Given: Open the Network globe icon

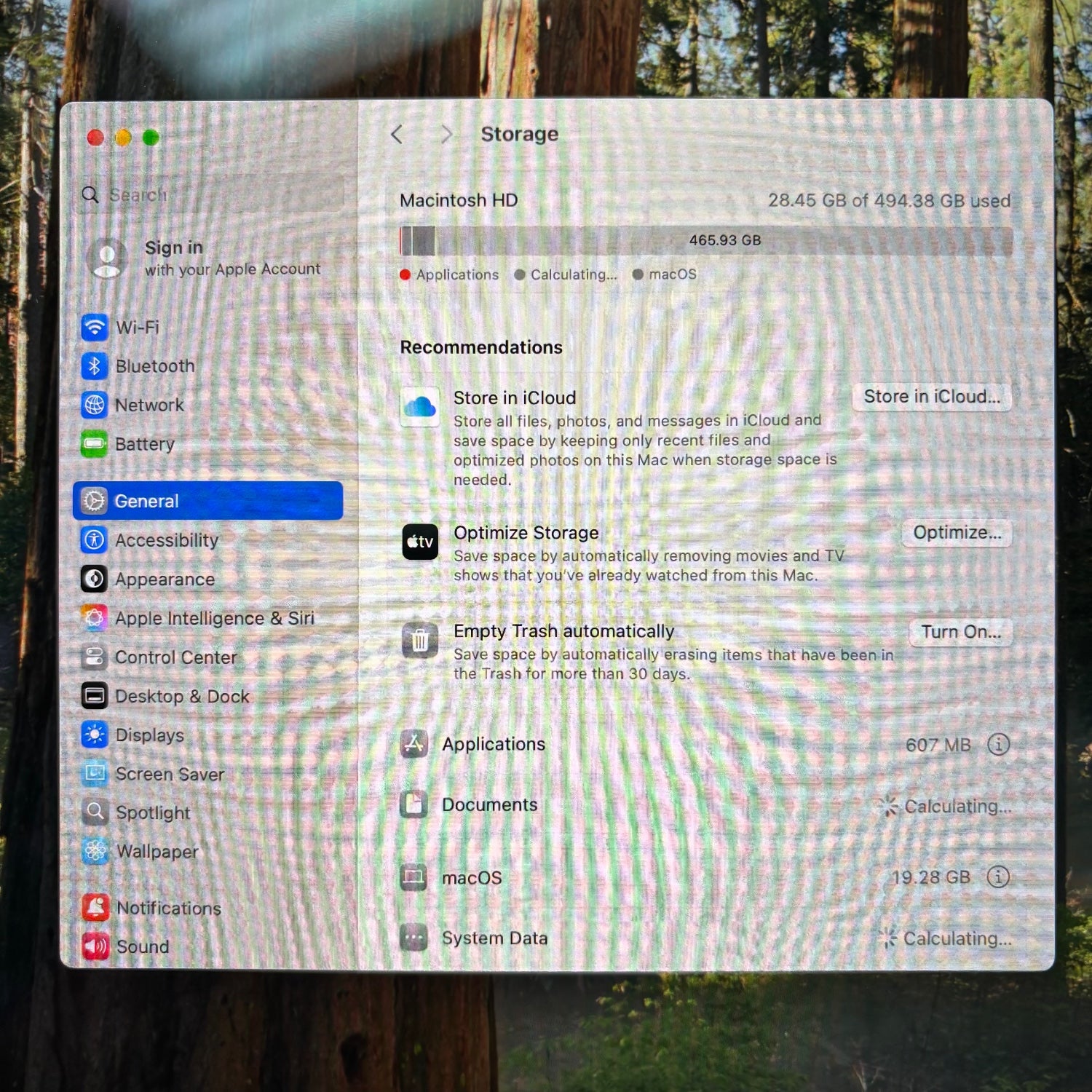Looking at the screenshot, I should [95, 405].
